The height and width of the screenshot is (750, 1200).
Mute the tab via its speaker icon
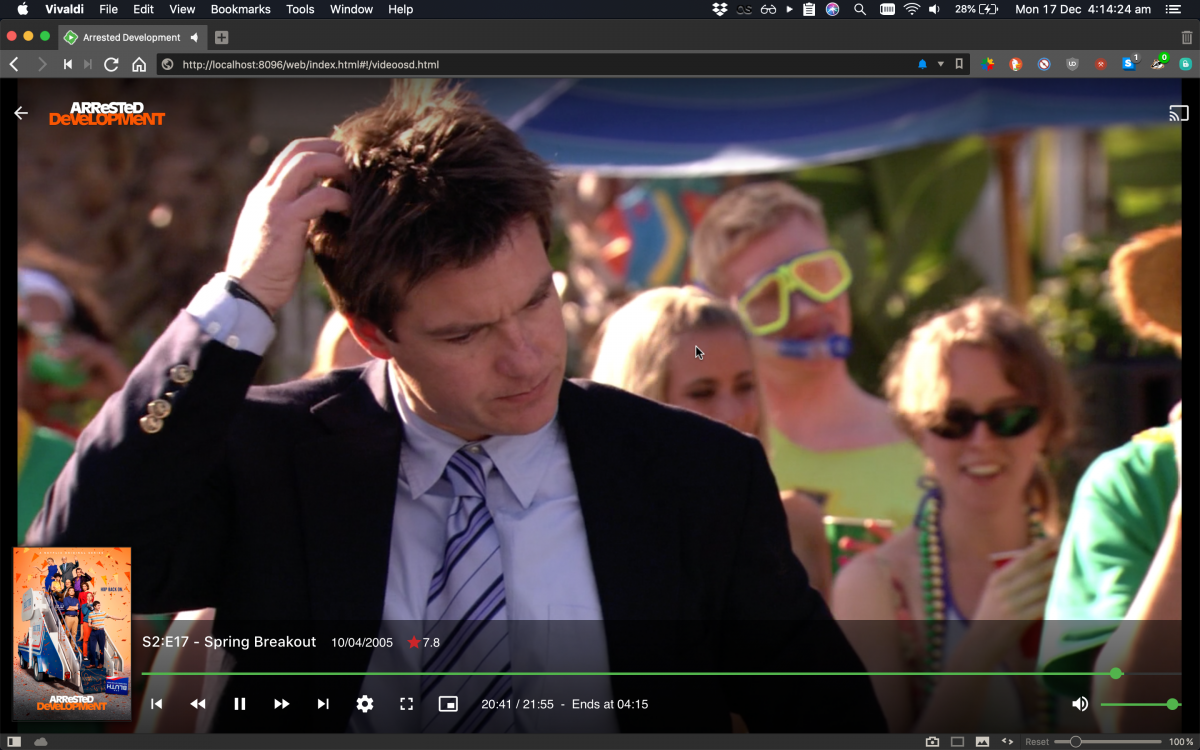coord(194,37)
